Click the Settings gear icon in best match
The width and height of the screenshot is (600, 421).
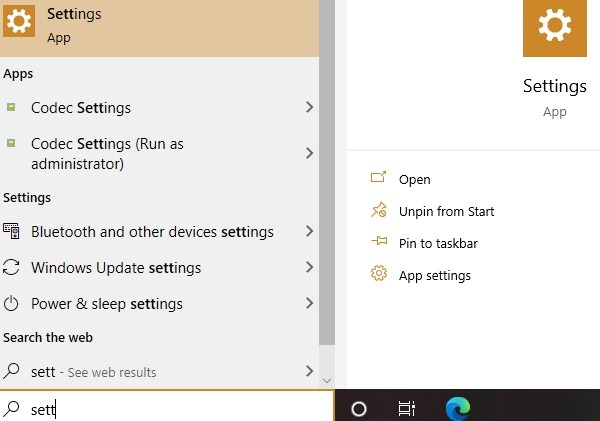pyautogui.click(x=19, y=21)
